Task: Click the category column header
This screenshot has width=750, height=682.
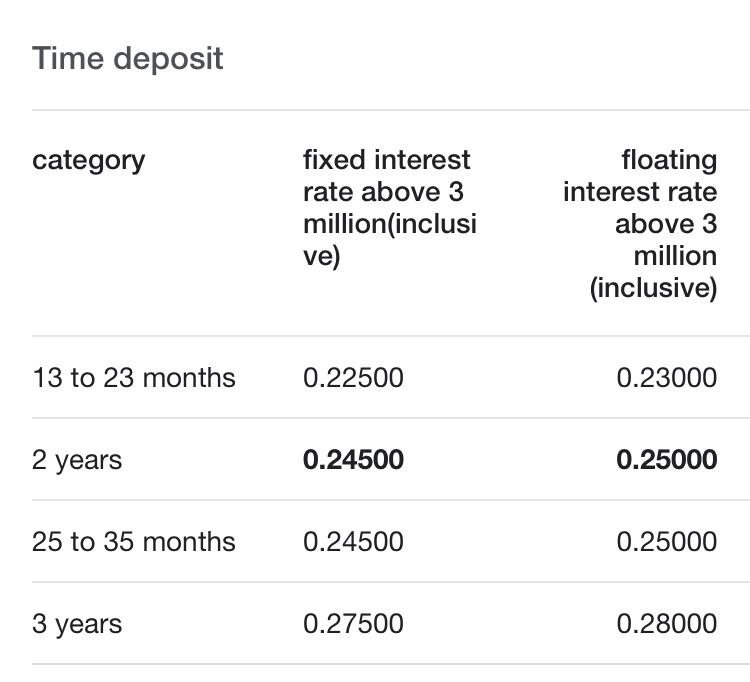Action: (89, 160)
